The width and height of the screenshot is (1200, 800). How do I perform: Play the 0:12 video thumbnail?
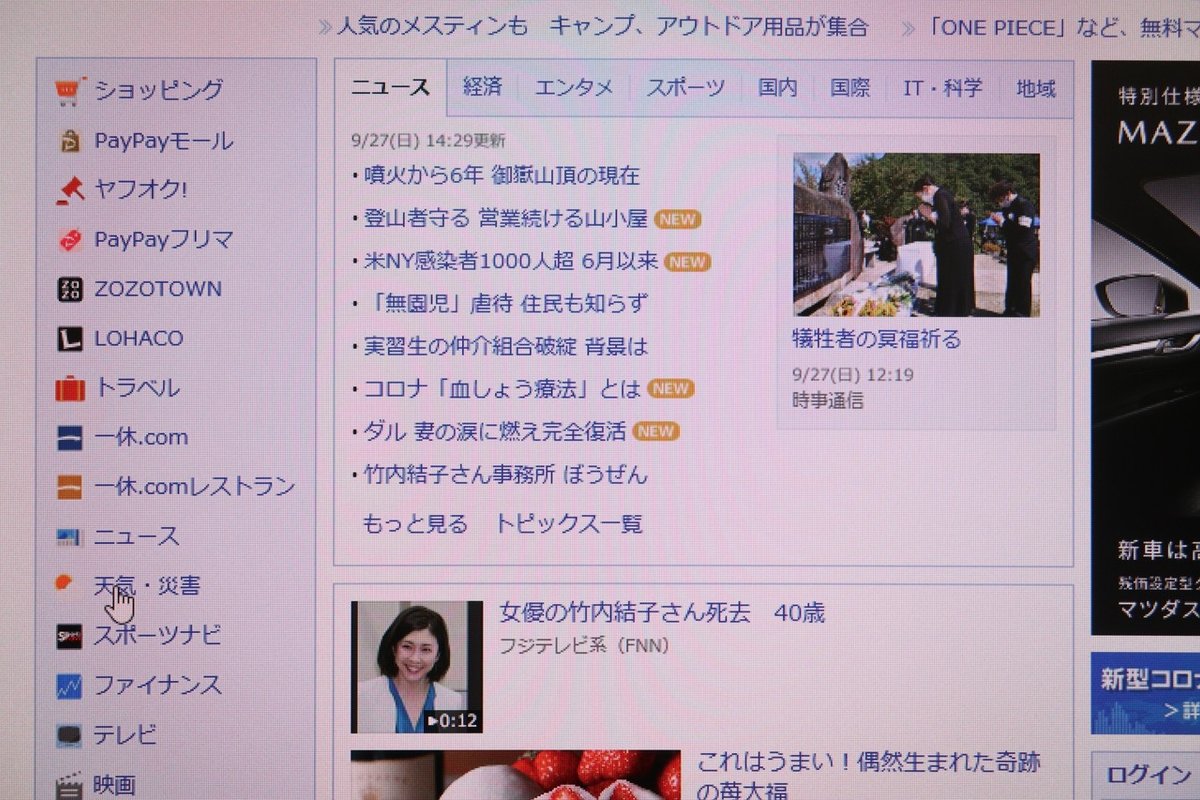417,667
